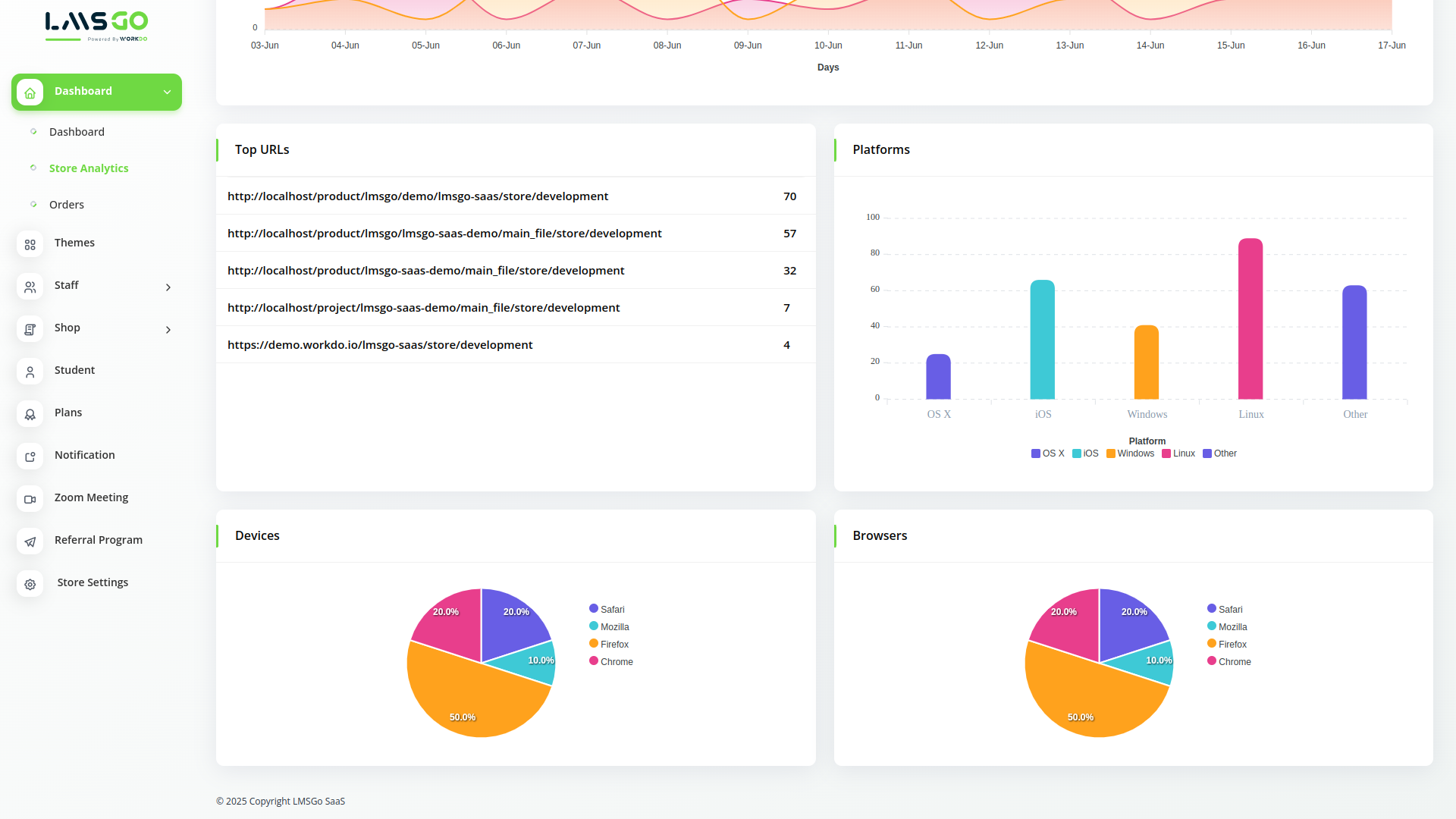
Task: Click the Staff users icon
Action: tap(30, 287)
